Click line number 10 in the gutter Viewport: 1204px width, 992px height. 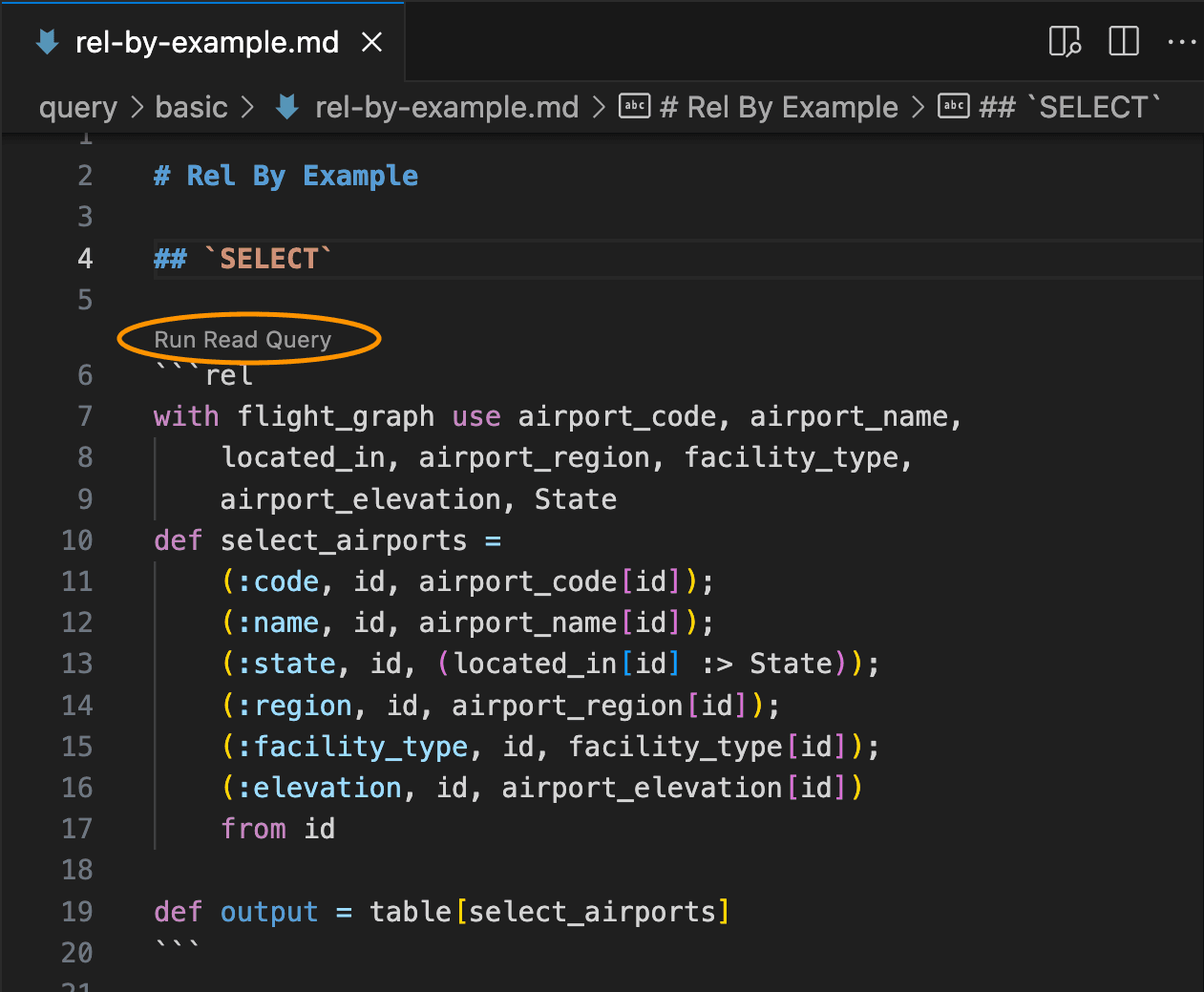(x=77, y=540)
